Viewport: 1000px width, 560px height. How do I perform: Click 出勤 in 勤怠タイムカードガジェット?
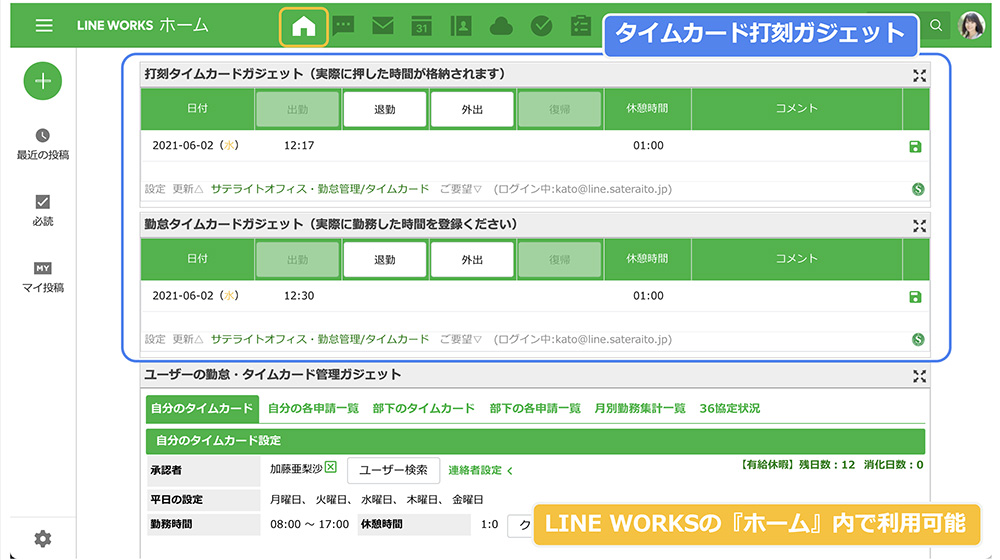click(x=298, y=260)
